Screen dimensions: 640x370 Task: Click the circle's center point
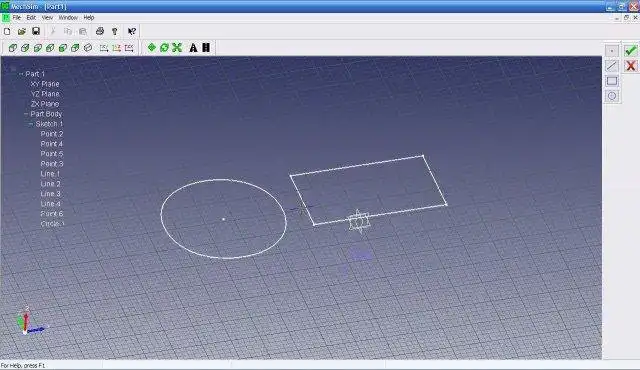click(223, 219)
